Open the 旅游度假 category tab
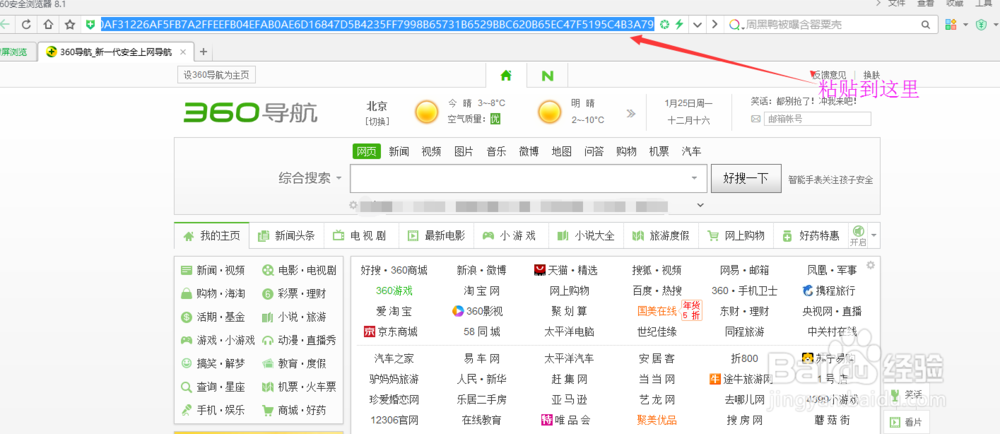Viewport: 1000px width, 434px height. [660, 236]
